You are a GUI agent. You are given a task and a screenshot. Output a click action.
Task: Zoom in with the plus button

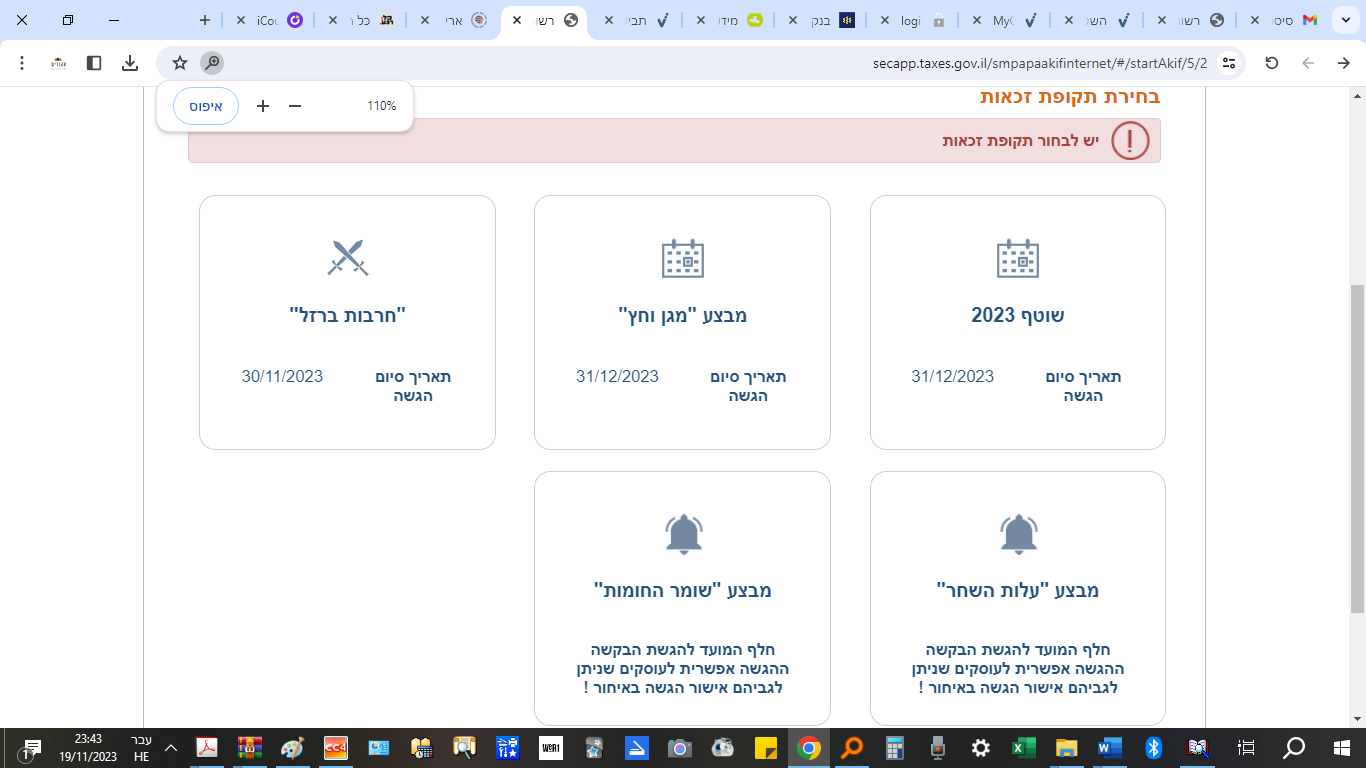tap(263, 106)
